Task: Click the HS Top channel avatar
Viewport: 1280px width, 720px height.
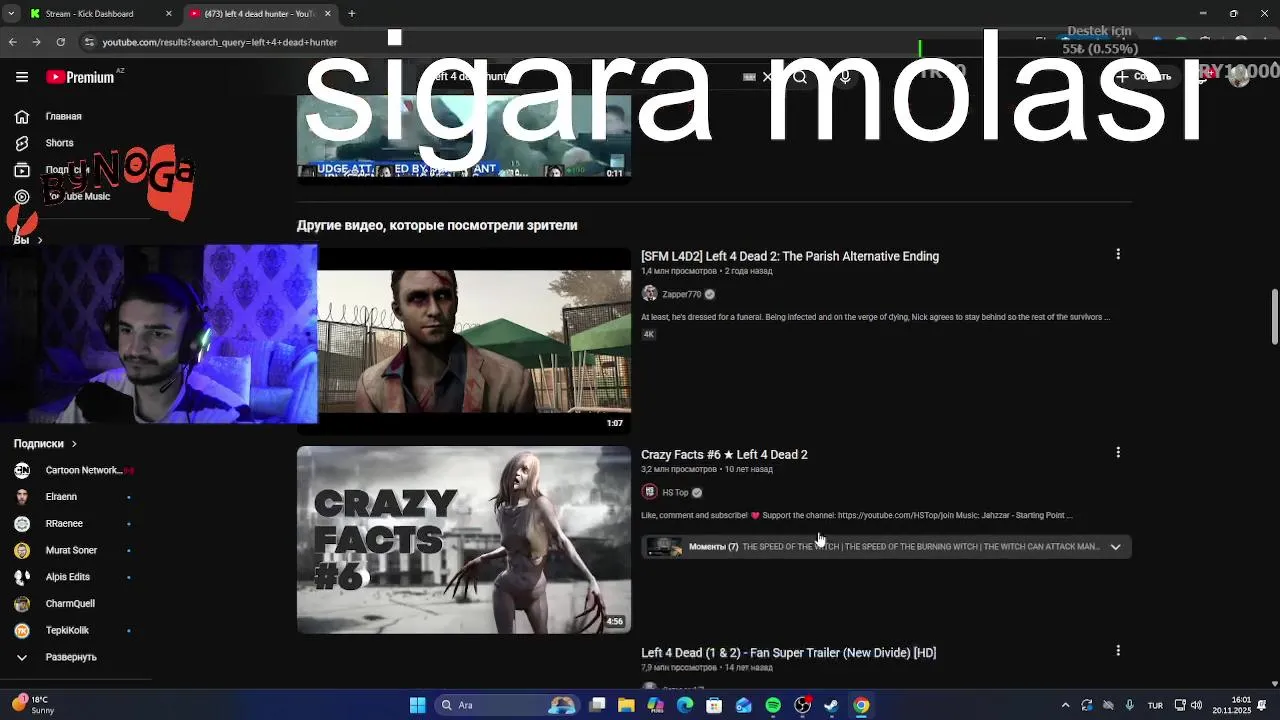Action: tap(650, 492)
